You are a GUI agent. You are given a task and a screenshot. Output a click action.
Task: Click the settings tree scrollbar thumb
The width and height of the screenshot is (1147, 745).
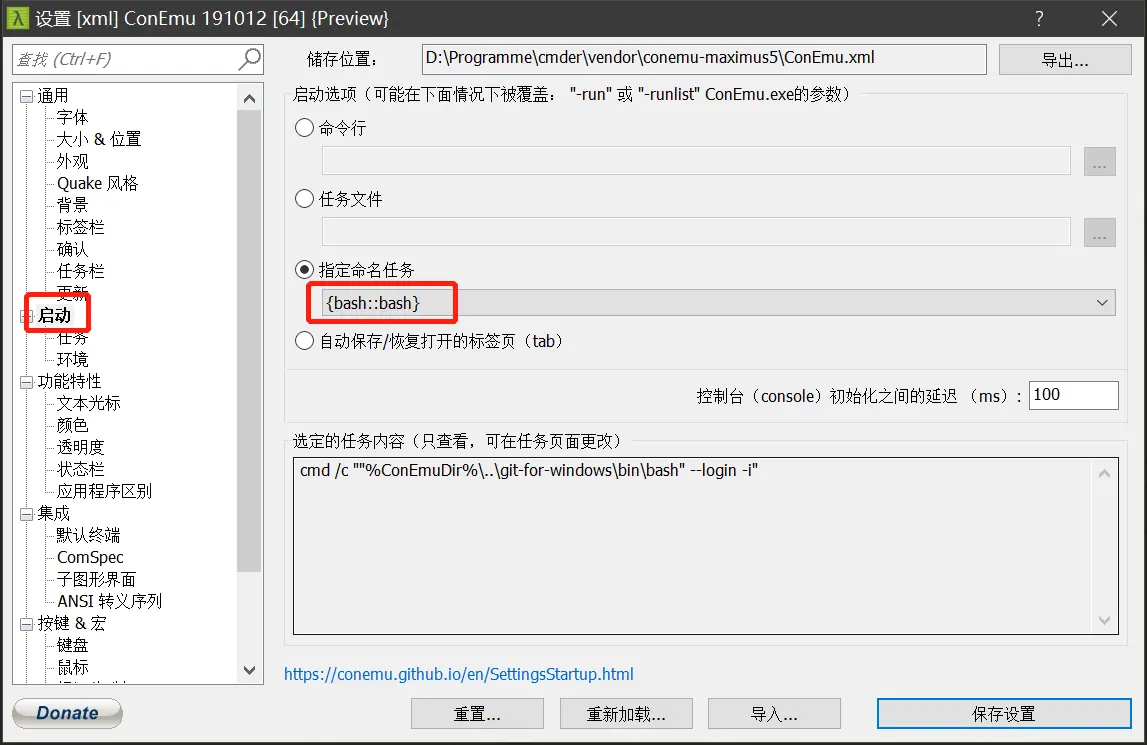(249, 341)
